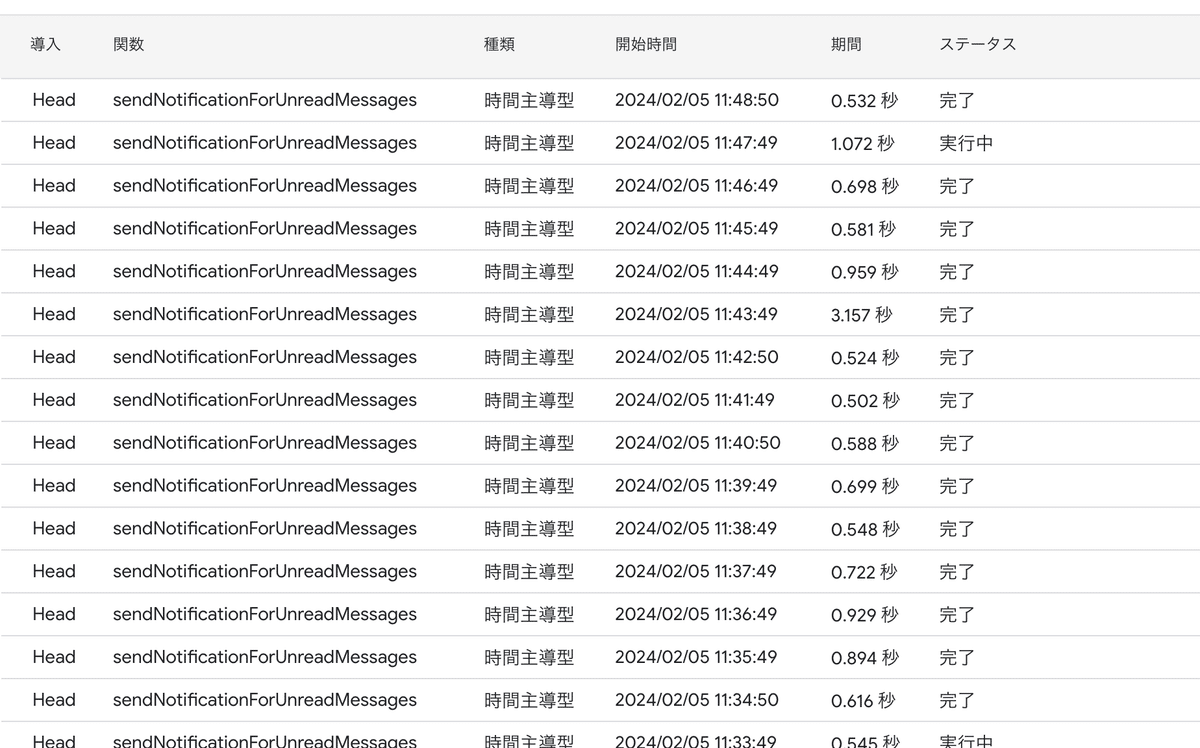Select start time 2024/02/05 11:40:50
The height and width of the screenshot is (748, 1200).
pyautogui.click(x=698, y=443)
